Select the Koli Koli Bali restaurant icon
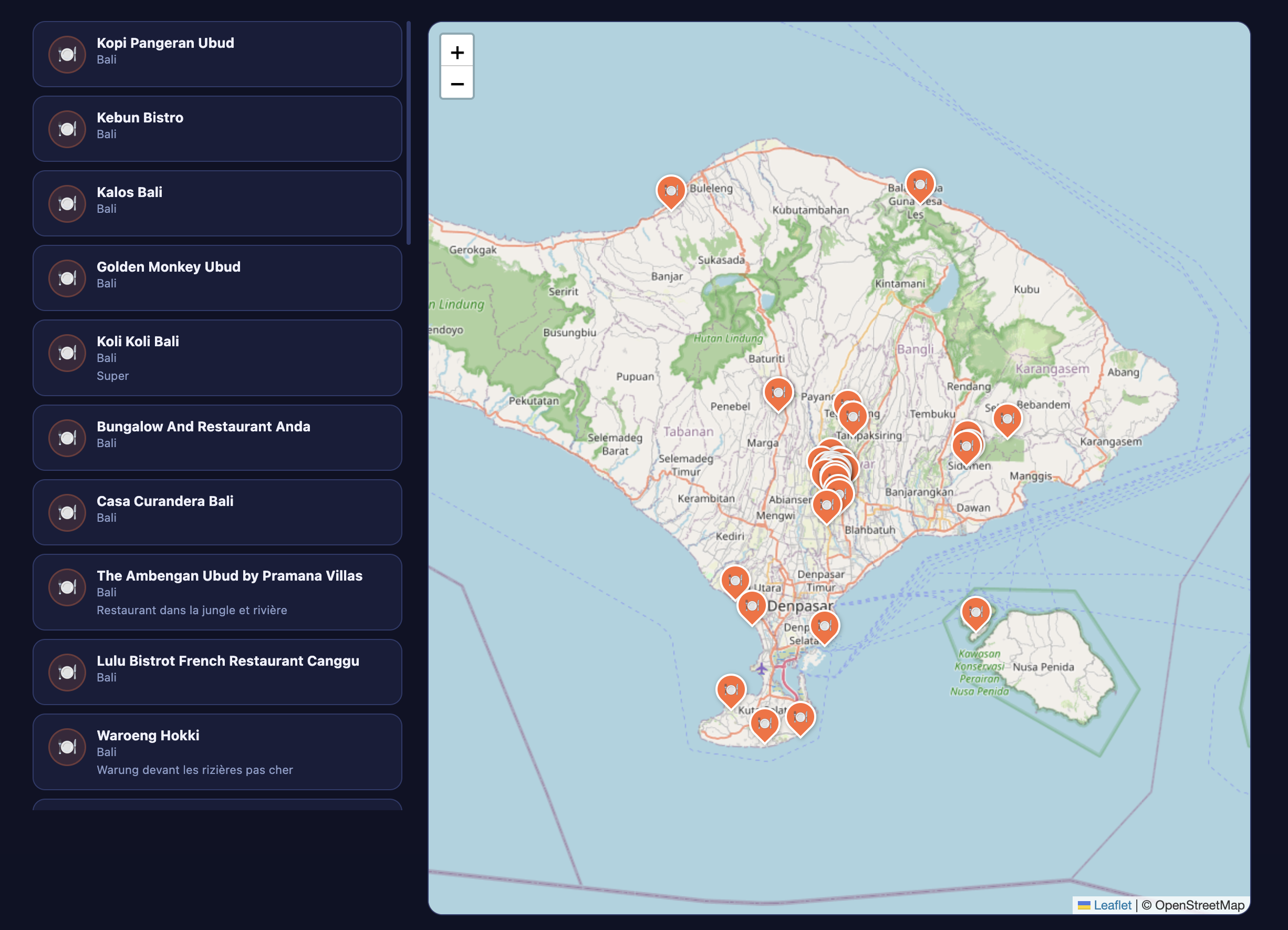The height and width of the screenshot is (930, 1288). (67, 353)
